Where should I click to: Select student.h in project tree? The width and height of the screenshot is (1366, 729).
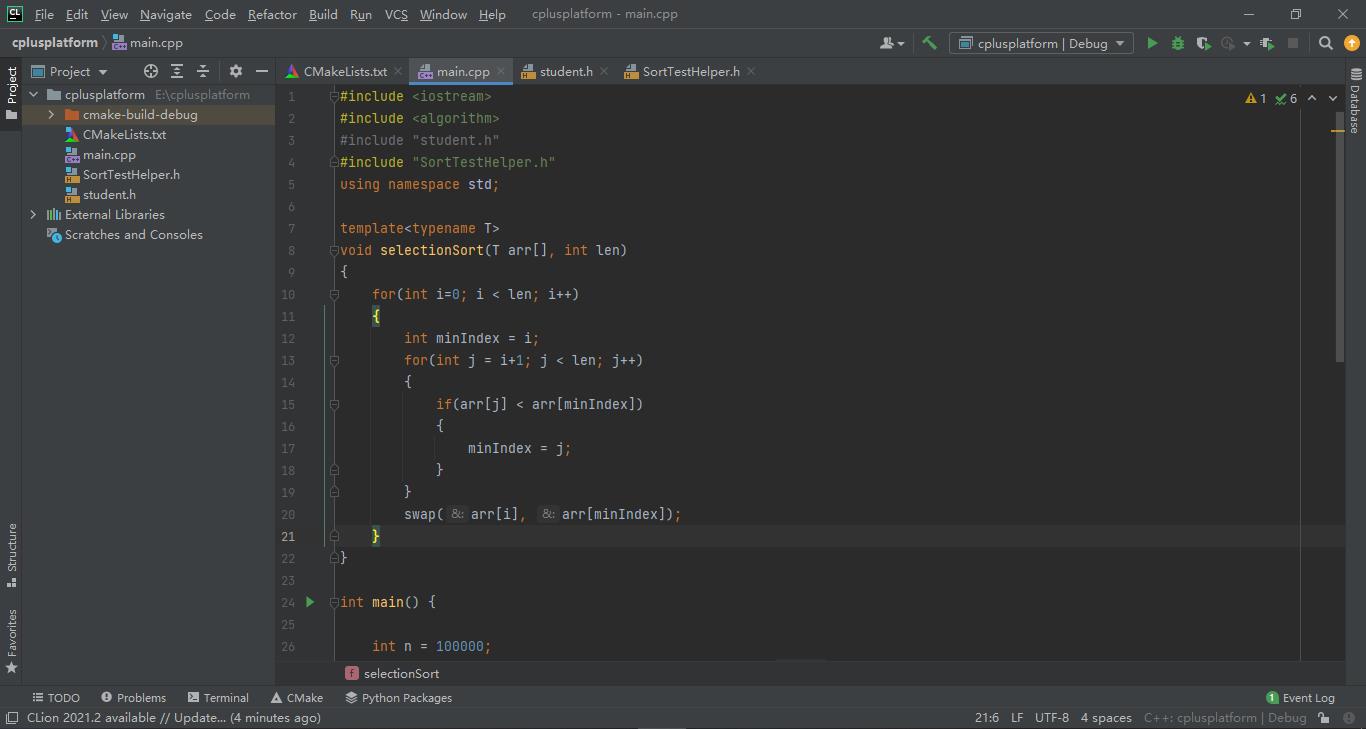[109, 194]
